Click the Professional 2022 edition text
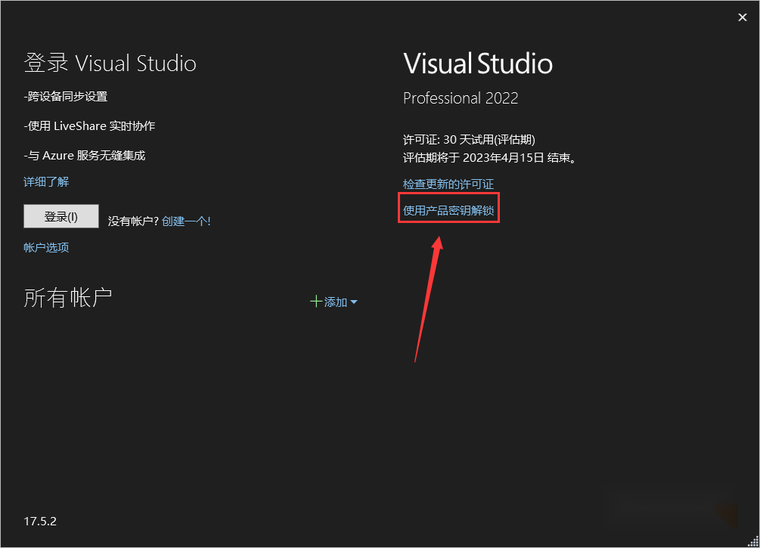Image resolution: width=760 pixels, height=548 pixels. coord(460,98)
